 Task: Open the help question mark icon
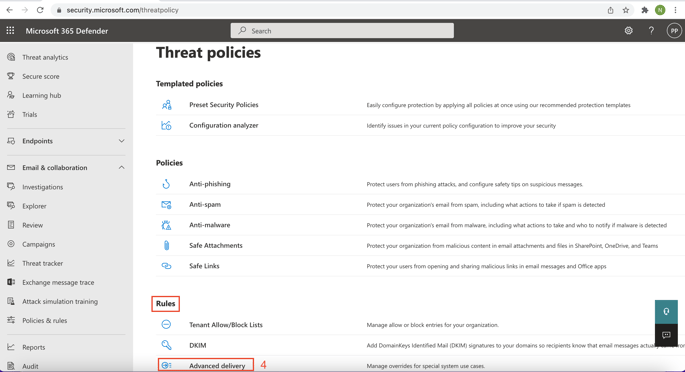point(651,31)
